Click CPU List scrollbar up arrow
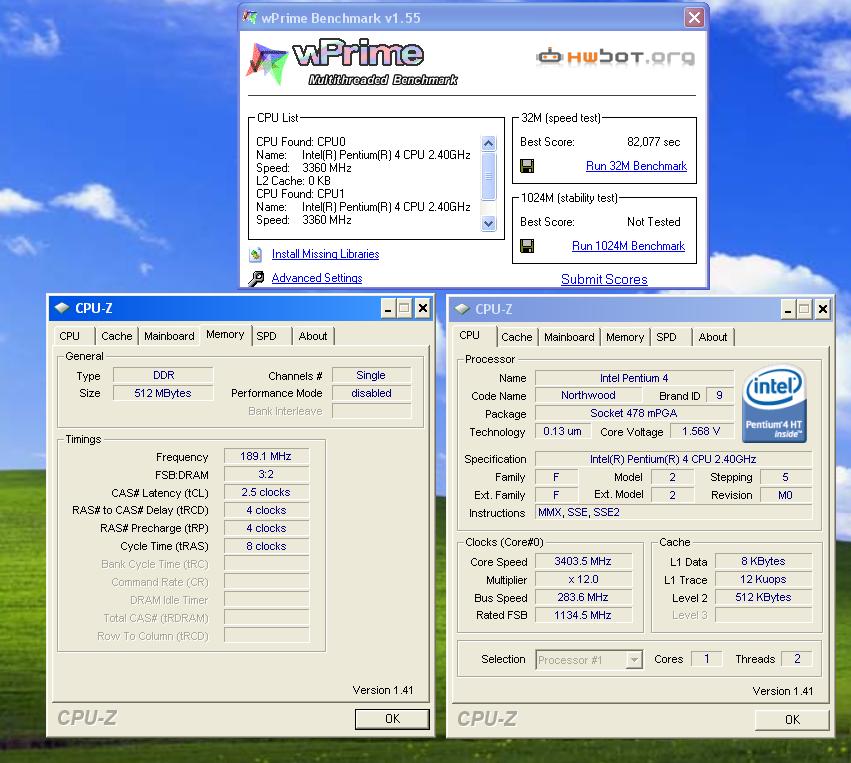851x763 pixels. pos(488,143)
